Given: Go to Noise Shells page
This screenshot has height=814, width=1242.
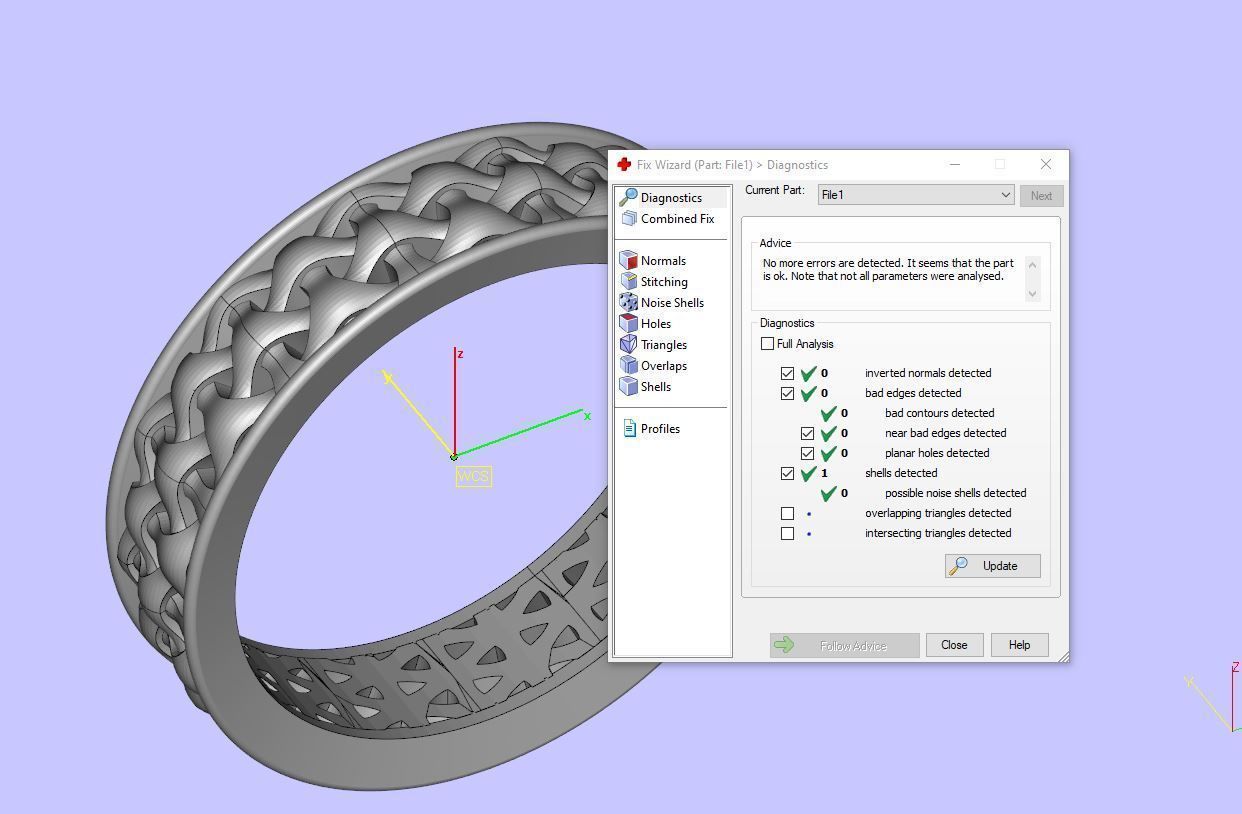Looking at the screenshot, I should 672,303.
